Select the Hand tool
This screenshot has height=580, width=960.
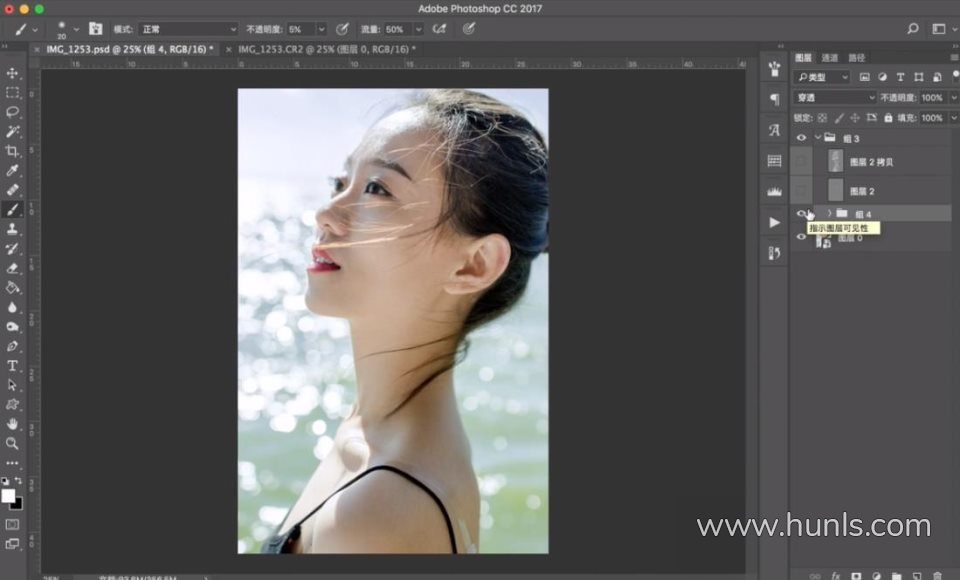click(12, 424)
